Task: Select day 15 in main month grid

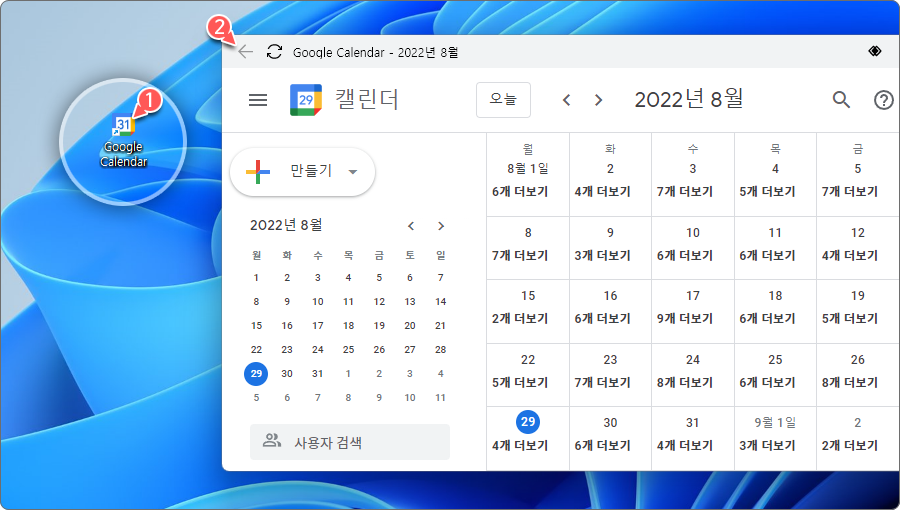Action: [x=528, y=295]
